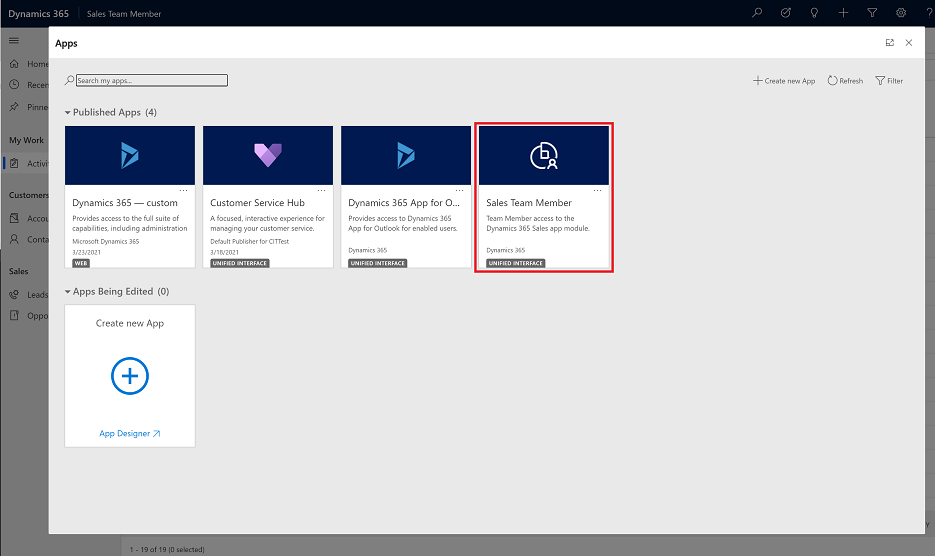The height and width of the screenshot is (556, 935).
Task: Open the Sales Team Member app tile
Action: point(544,197)
